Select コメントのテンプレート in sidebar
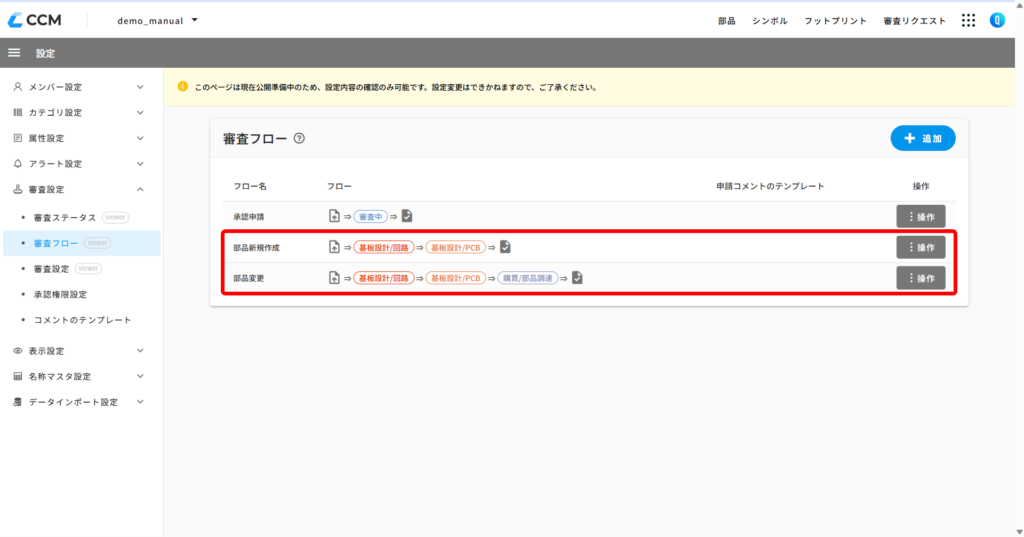 tap(81, 319)
